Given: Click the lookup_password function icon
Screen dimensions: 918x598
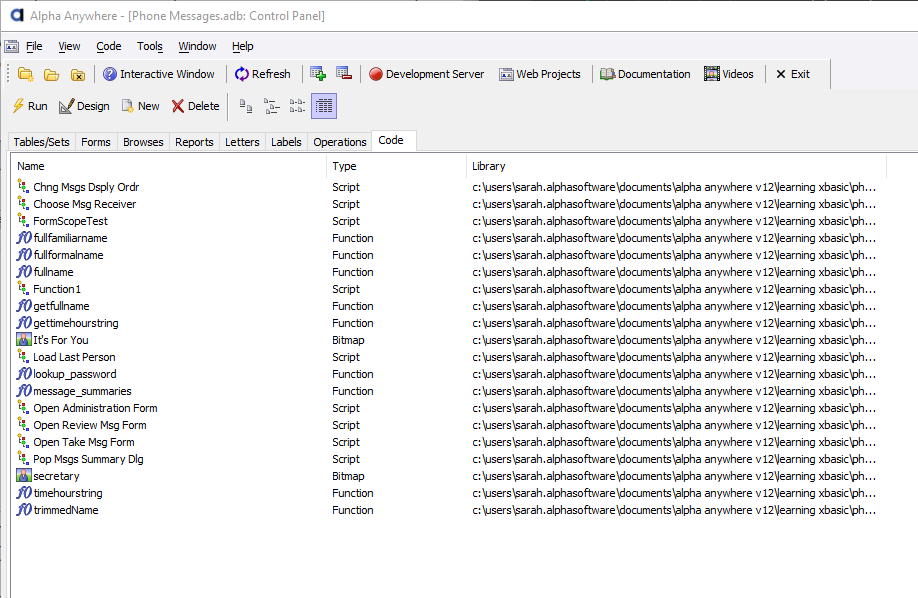Looking at the screenshot, I should tap(24, 374).
